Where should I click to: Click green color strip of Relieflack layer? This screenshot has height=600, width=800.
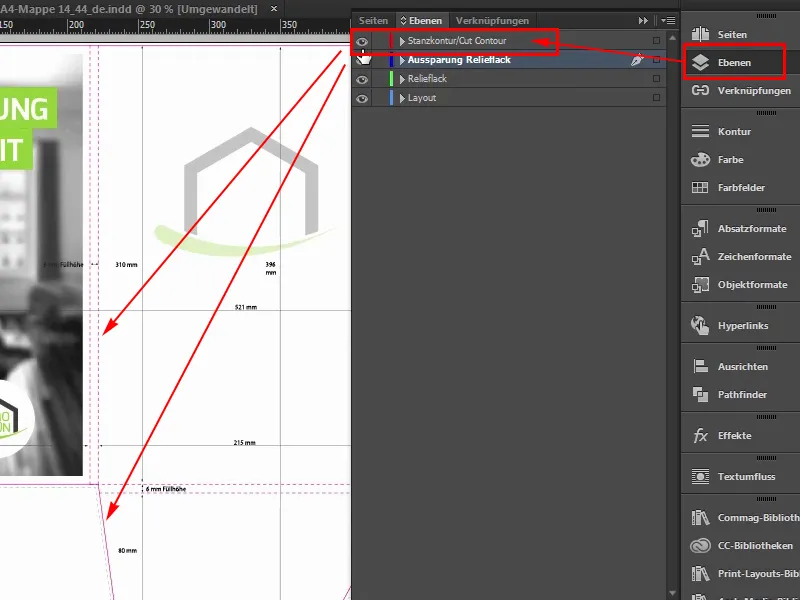tap(391, 79)
